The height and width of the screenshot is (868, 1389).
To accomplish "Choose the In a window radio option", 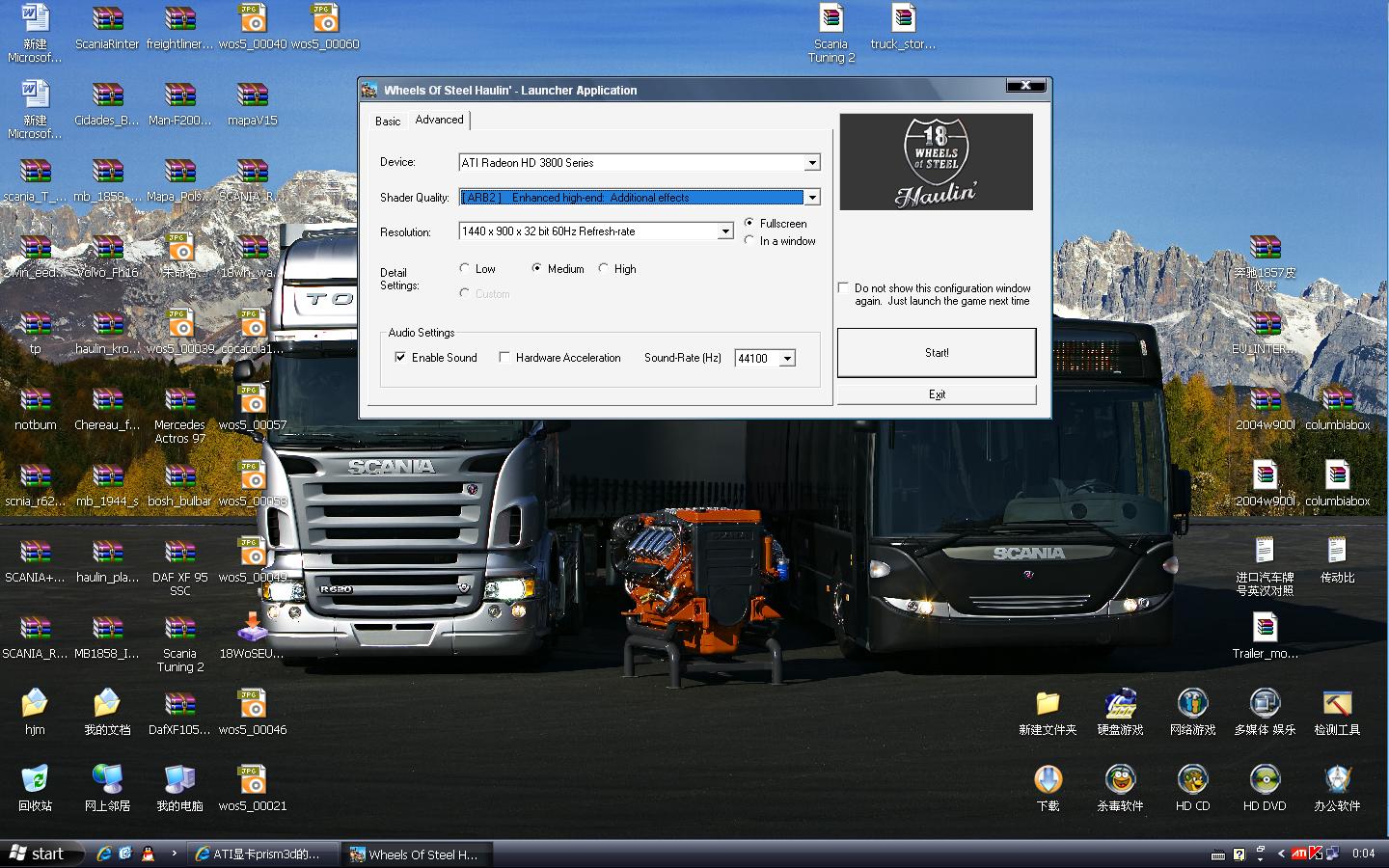I will tap(749, 241).
